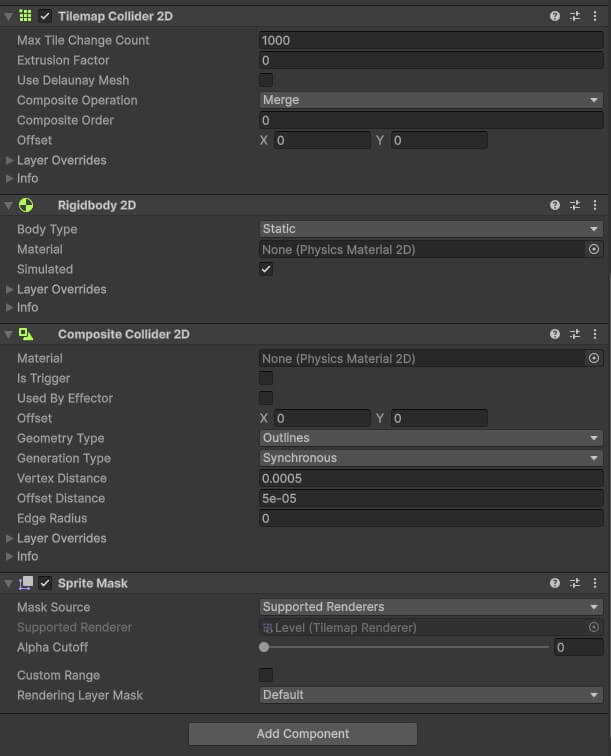Expand Layer Overrides under Tilemap Collider 2D

click(9, 160)
